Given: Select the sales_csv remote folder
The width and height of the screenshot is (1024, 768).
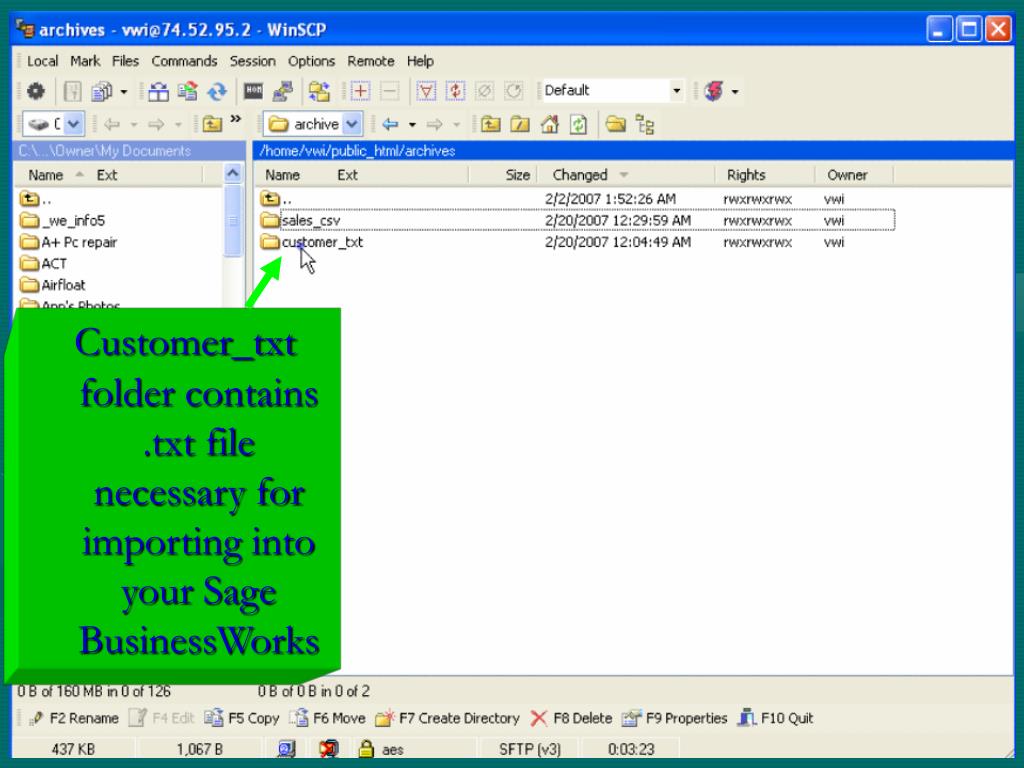Looking at the screenshot, I should [x=311, y=221].
